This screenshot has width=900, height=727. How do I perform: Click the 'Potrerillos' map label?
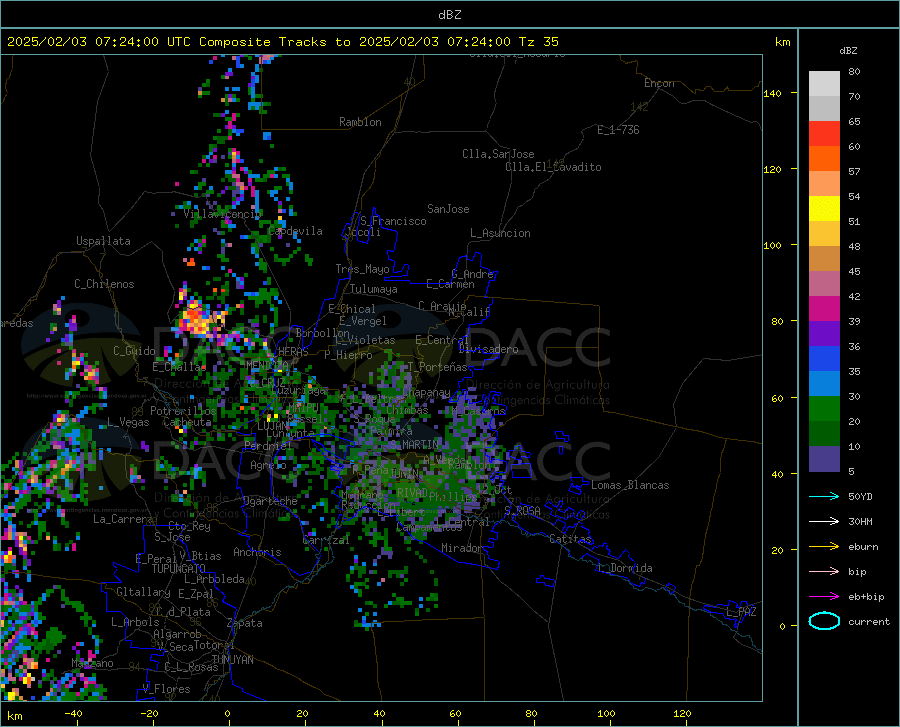click(x=183, y=411)
